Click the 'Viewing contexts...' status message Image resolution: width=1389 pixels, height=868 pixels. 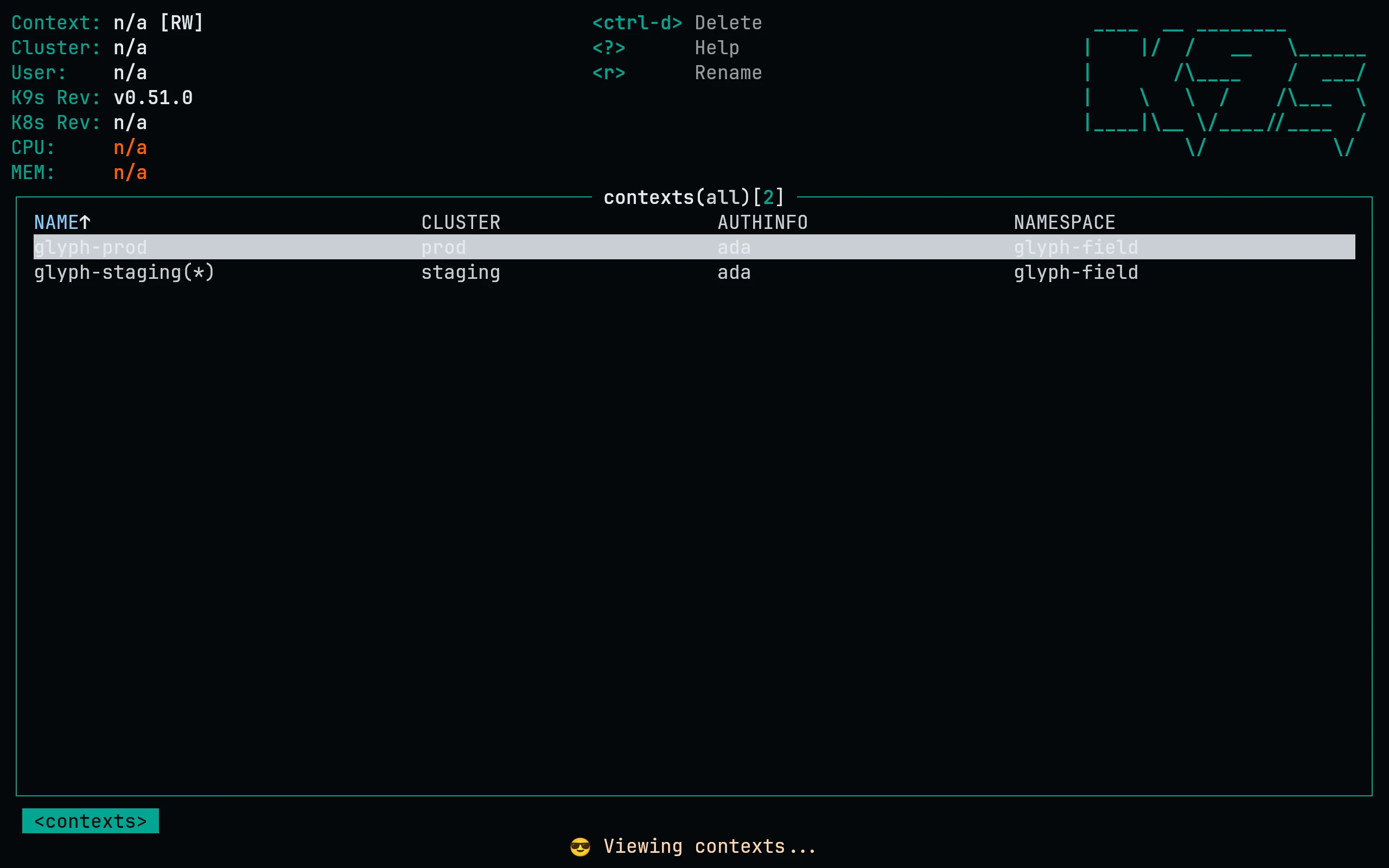710,847
